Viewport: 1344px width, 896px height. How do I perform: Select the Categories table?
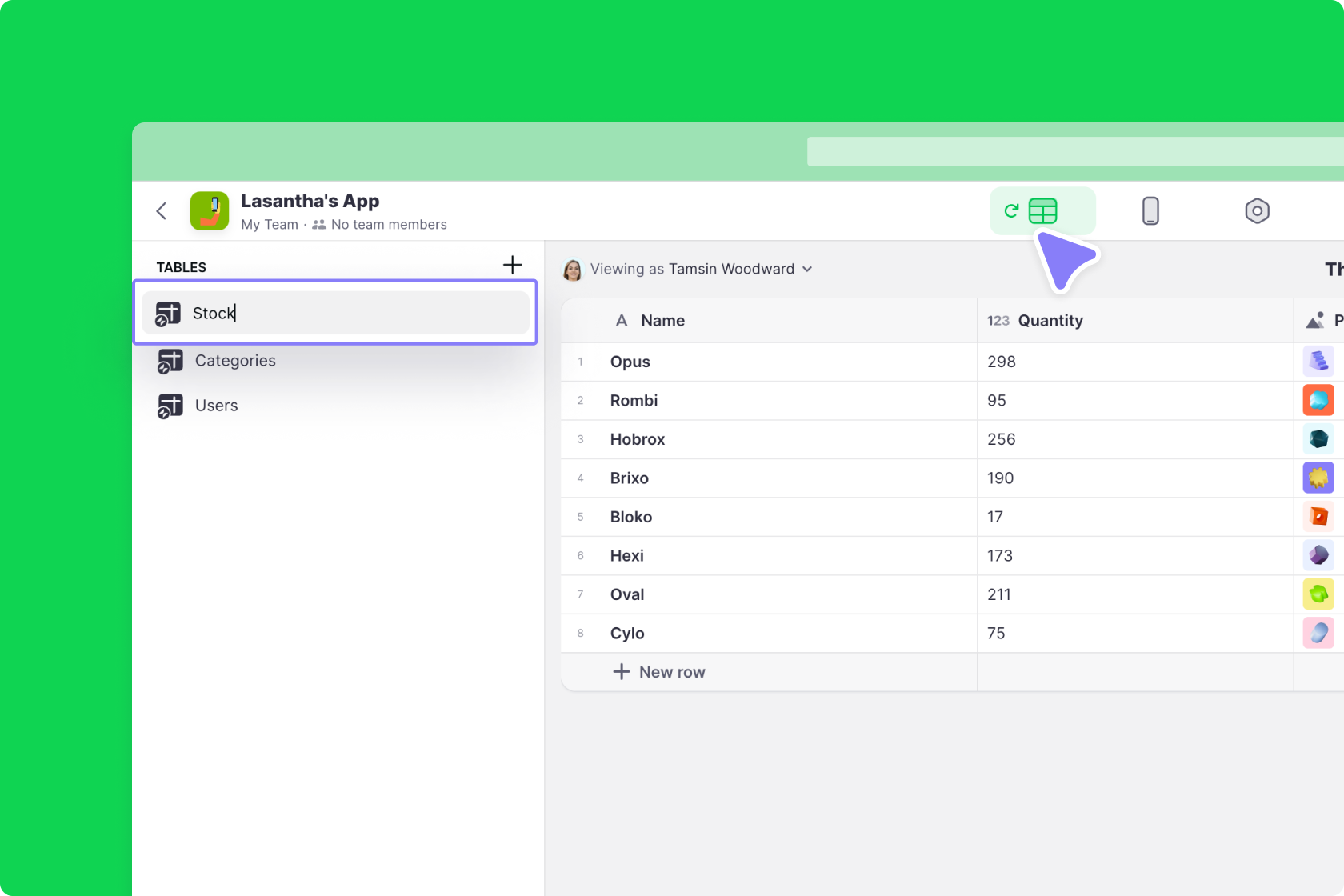click(235, 361)
